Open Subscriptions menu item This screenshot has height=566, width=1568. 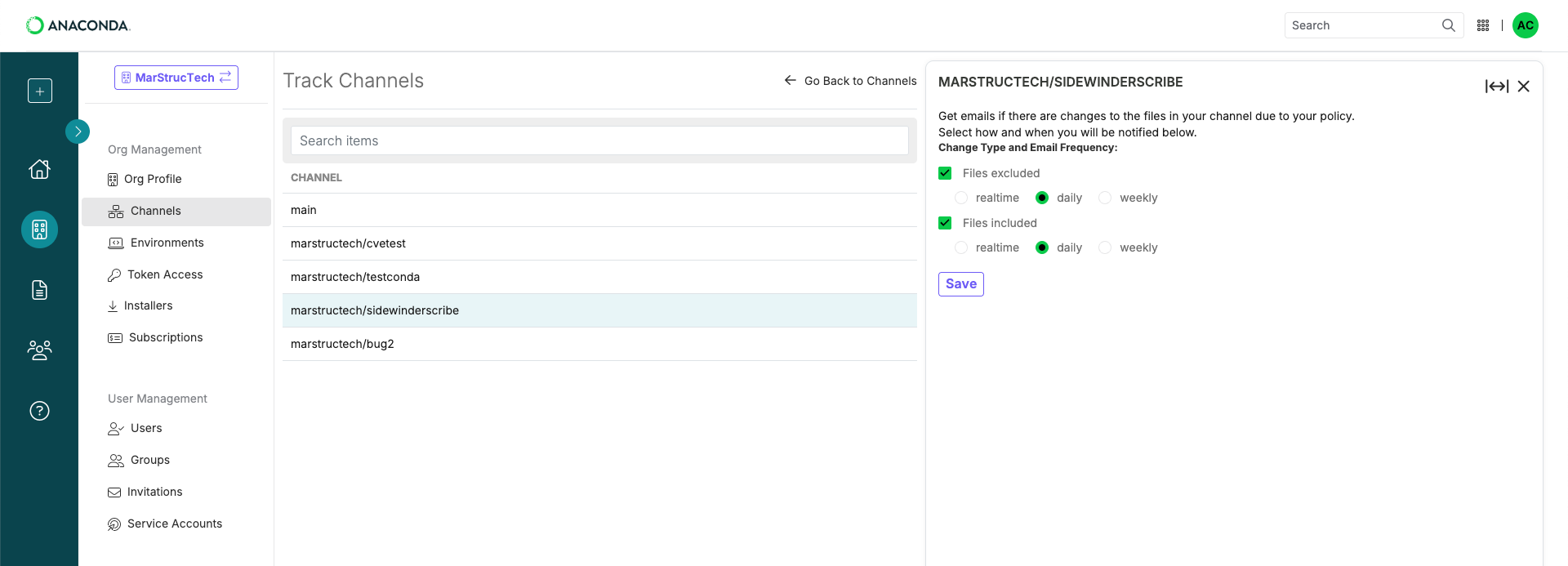click(176, 338)
